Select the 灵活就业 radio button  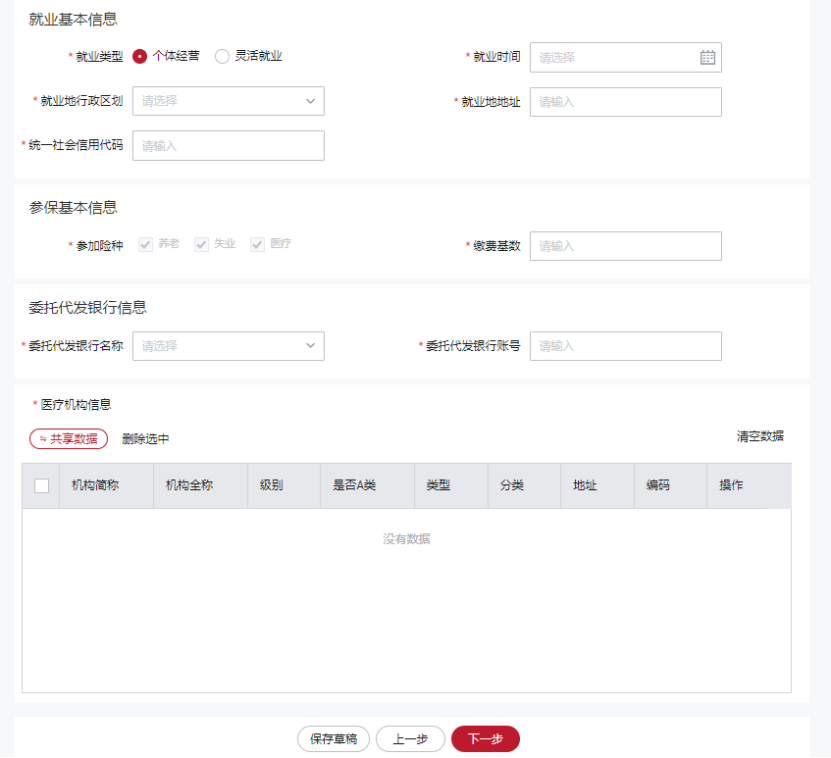point(222,57)
